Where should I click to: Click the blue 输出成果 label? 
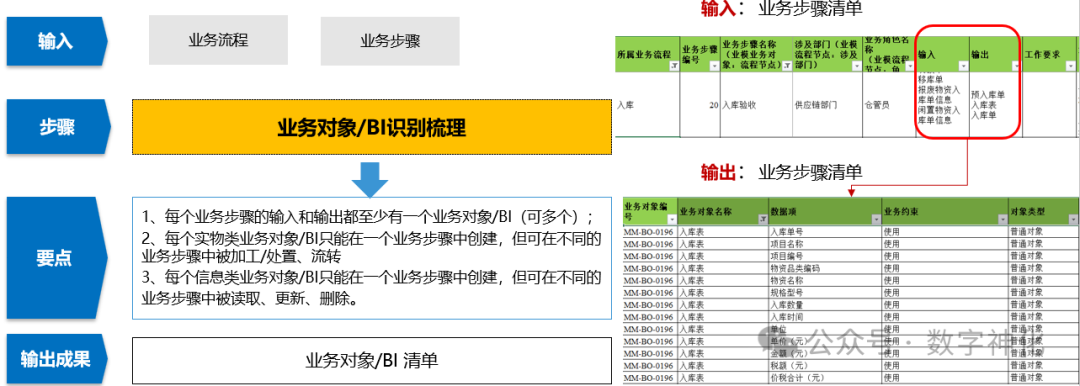click(x=56, y=360)
